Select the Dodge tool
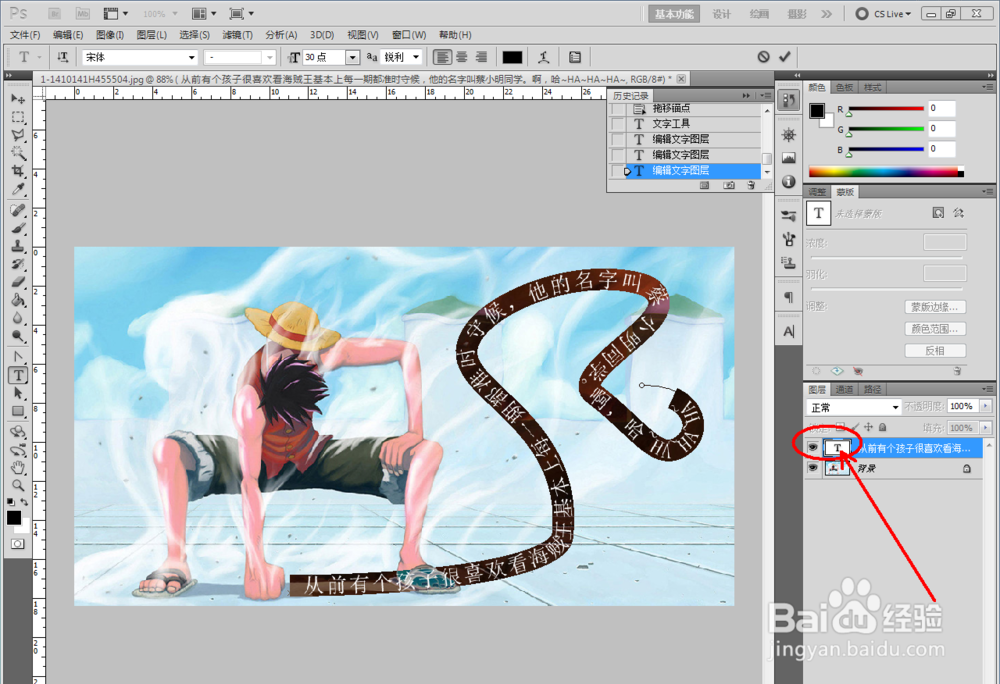Image resolution: width=1000 pixels, height=684 pixels. click(18, 336)
